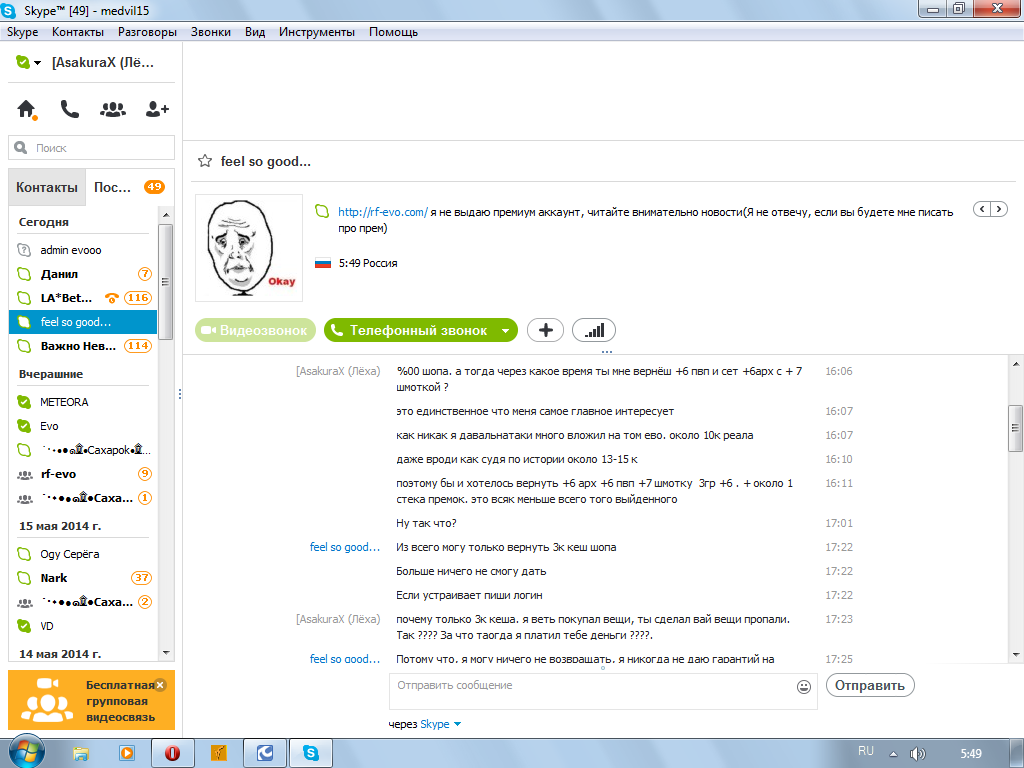
Task: Launch media player from taskbar
Action: [x=127, y=754]
